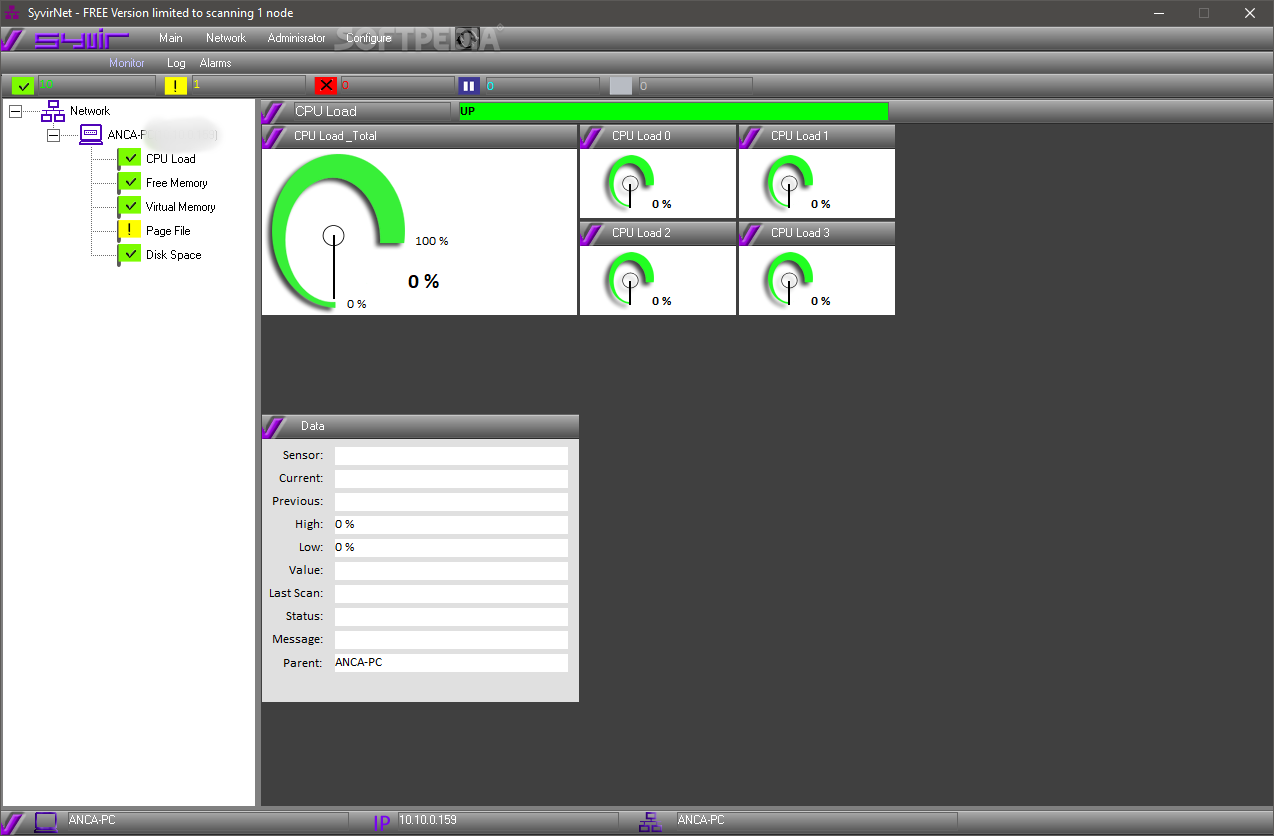Image resolution: width=1274 pixels, height=836 pixels.
Task: Click the CPU Load panel header
Action: tap(356, 111)
